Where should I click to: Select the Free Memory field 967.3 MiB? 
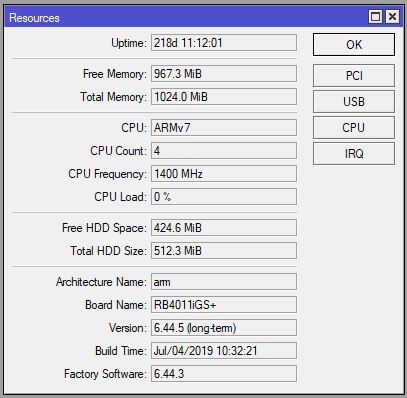(224, 74)
